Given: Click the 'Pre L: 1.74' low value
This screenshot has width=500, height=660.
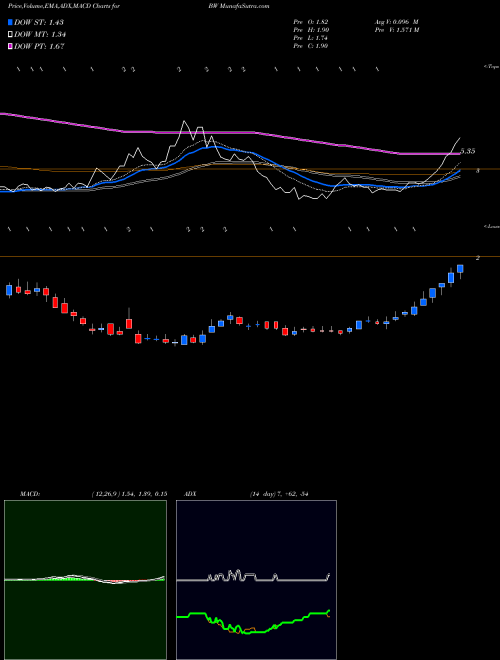Looking at the screenshot, I should point(311,38).
